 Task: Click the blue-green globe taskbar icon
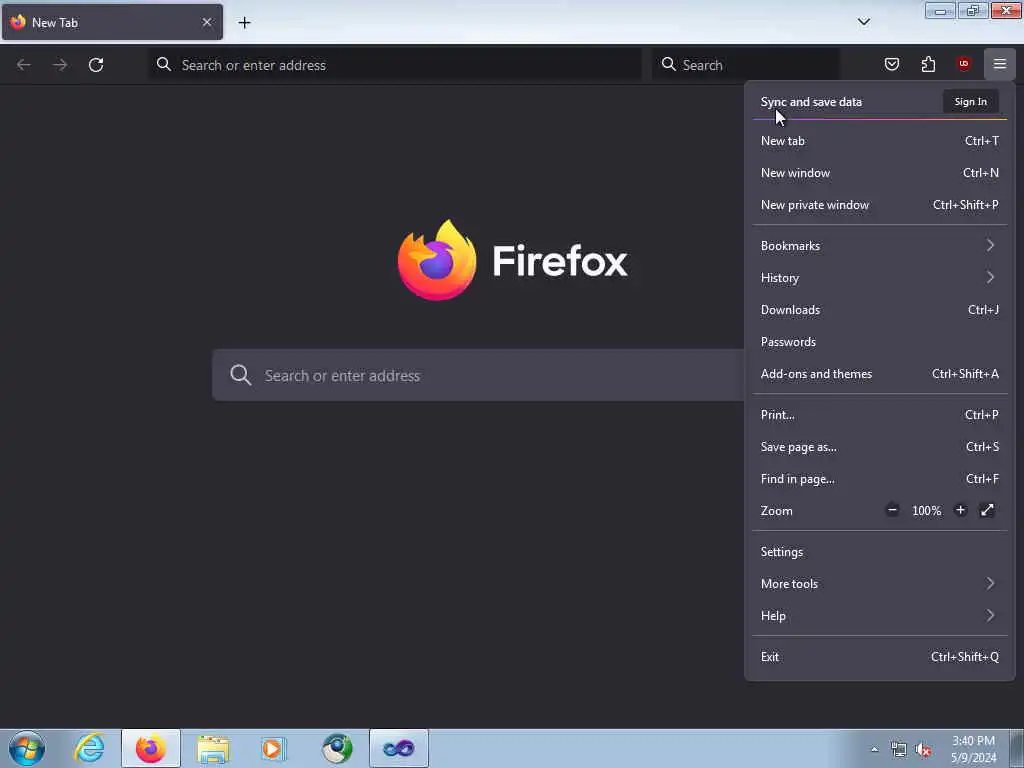(x=337, y=748)
